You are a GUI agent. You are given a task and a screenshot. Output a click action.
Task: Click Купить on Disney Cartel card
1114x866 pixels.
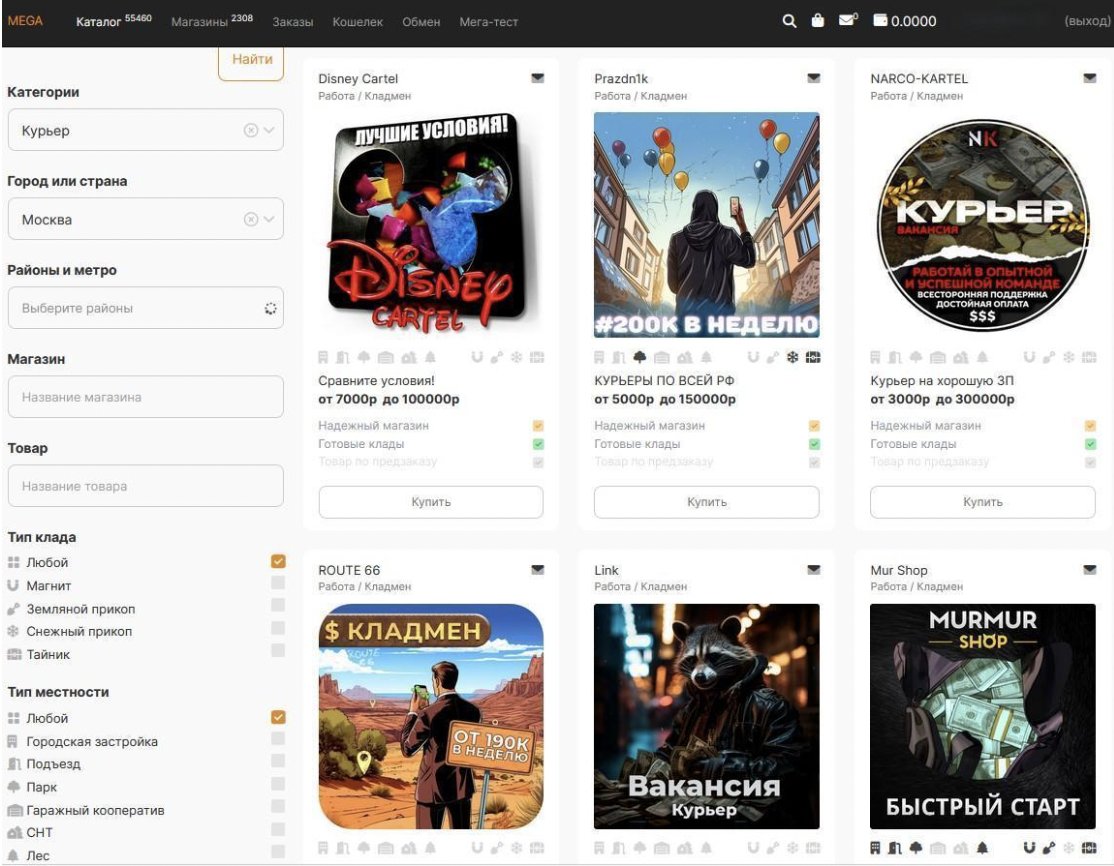point(431,502)
